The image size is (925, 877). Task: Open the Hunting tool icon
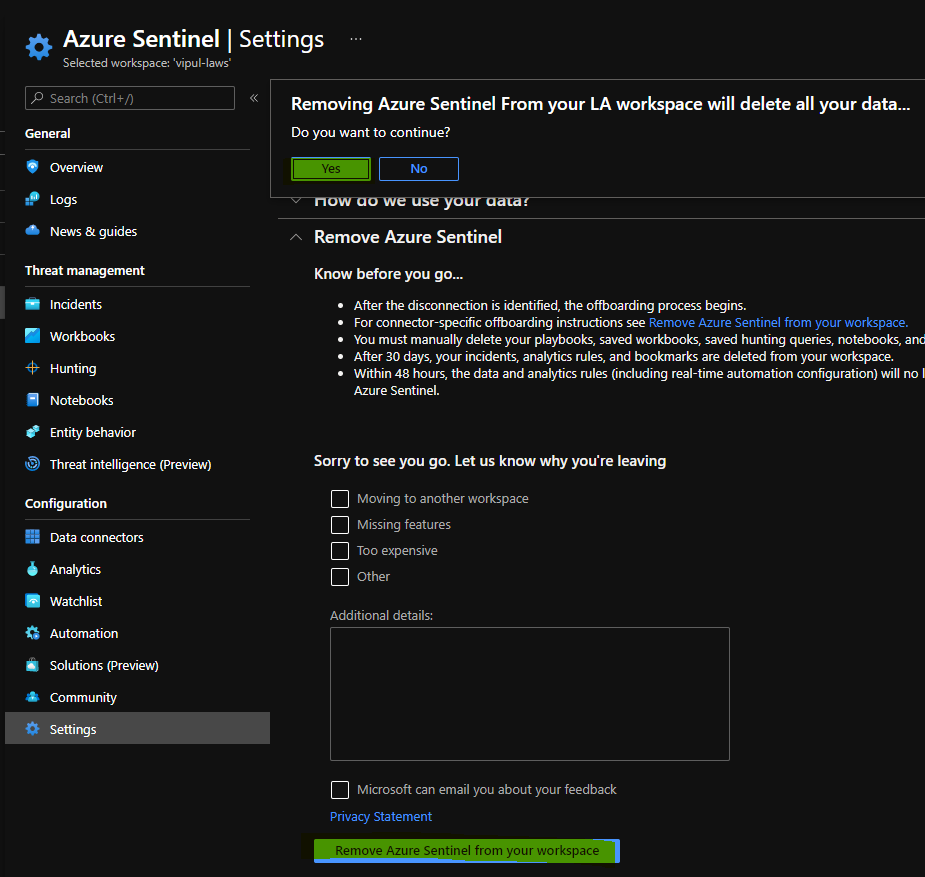tap(34, 367)
